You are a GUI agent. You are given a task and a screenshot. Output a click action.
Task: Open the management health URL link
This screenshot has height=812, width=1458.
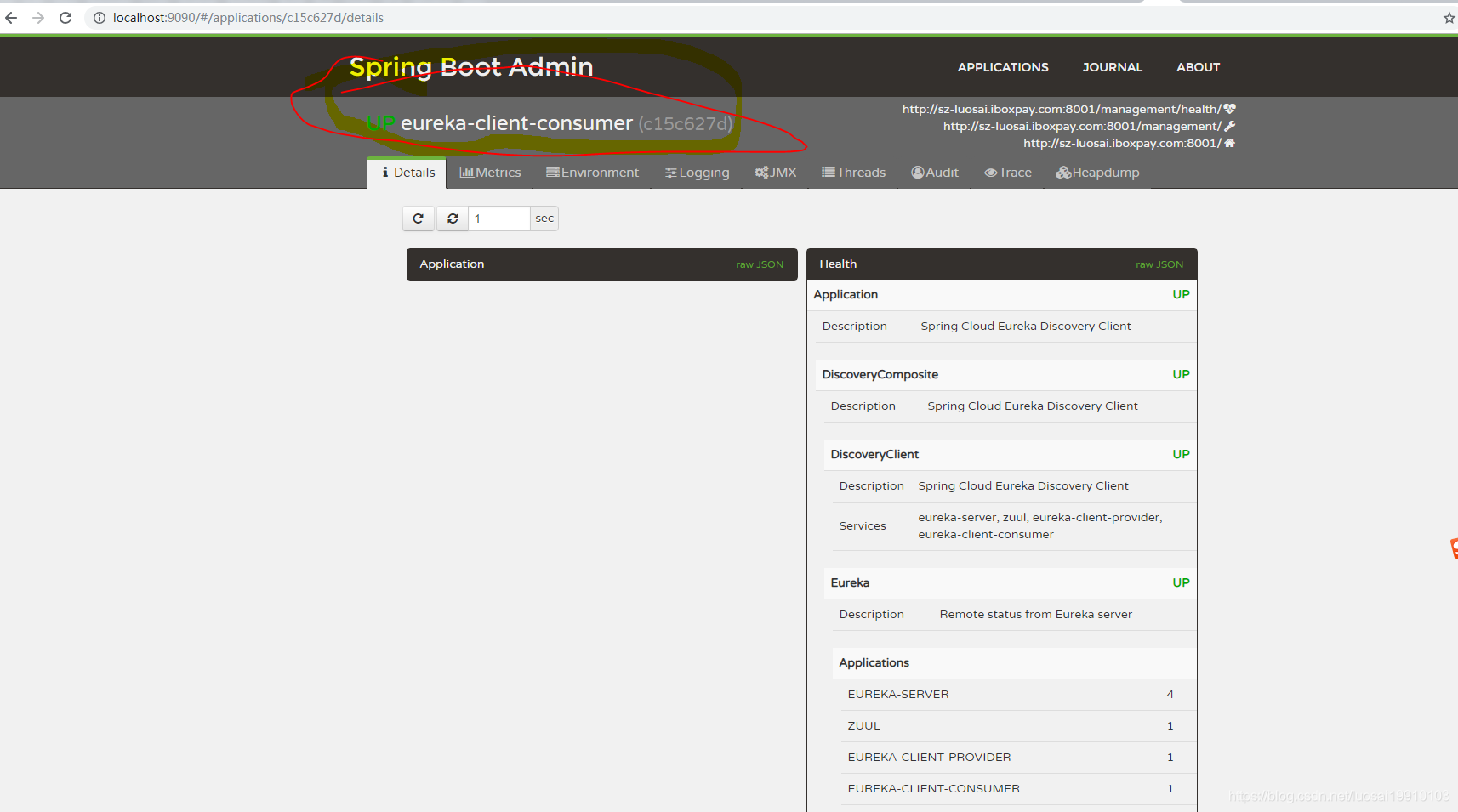click(x=1062, y=109)
